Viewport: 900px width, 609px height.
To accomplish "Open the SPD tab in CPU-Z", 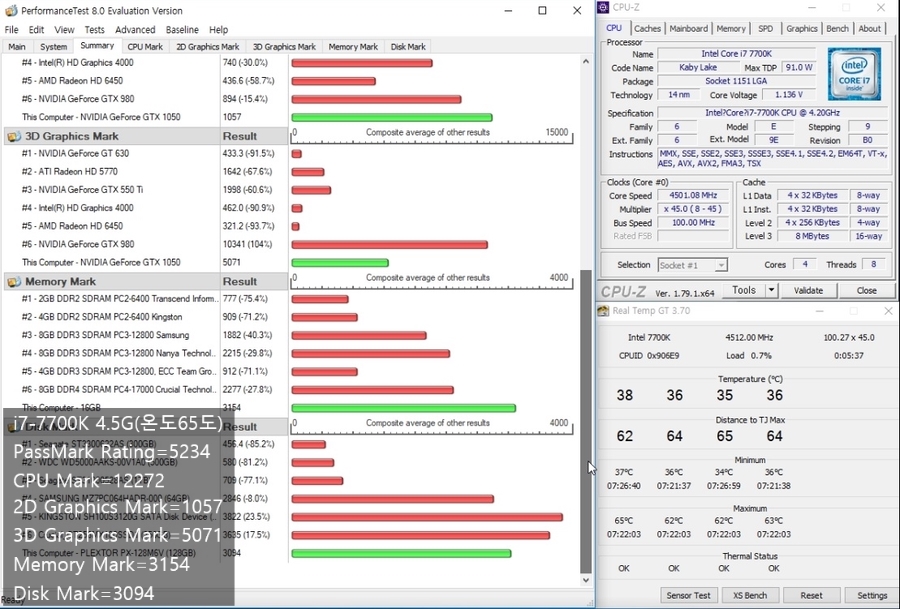I will click(x=765, y=28).
